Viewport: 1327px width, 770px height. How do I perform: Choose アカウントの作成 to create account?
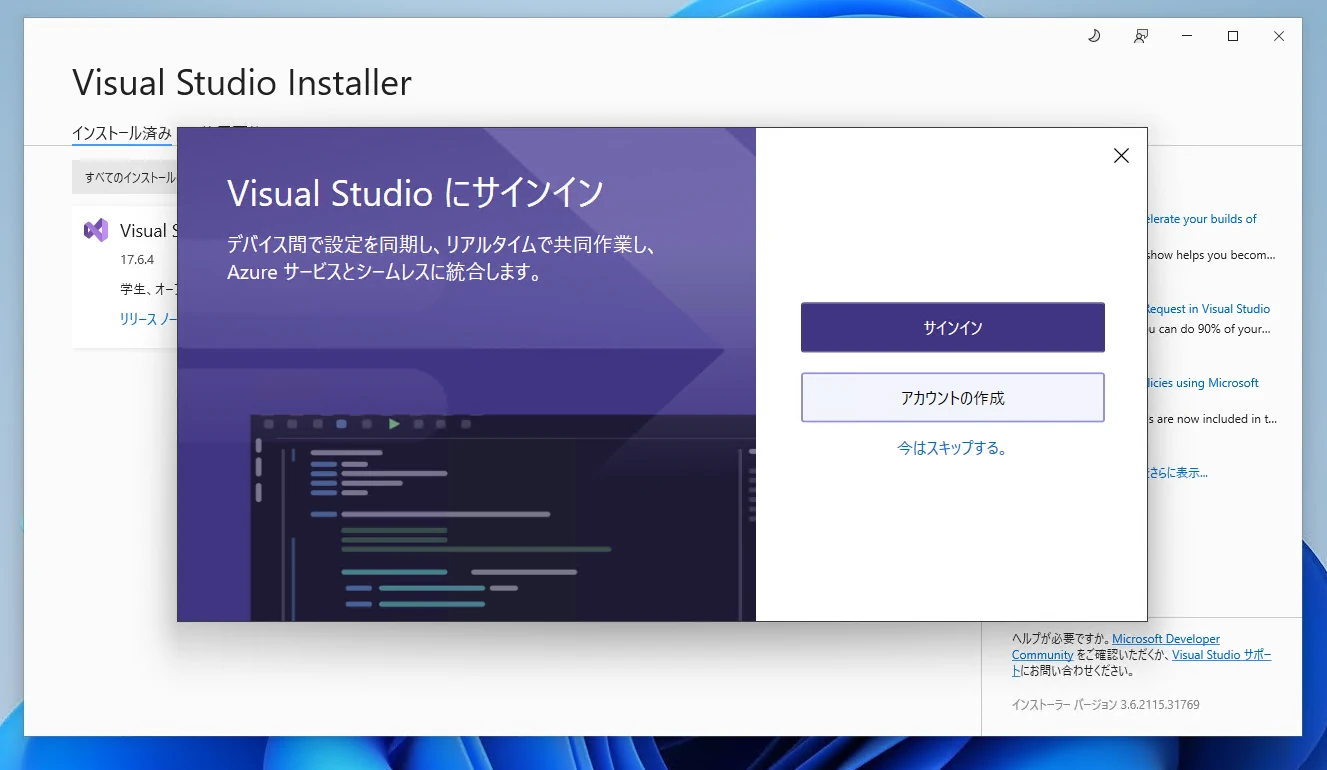point(952,398)
